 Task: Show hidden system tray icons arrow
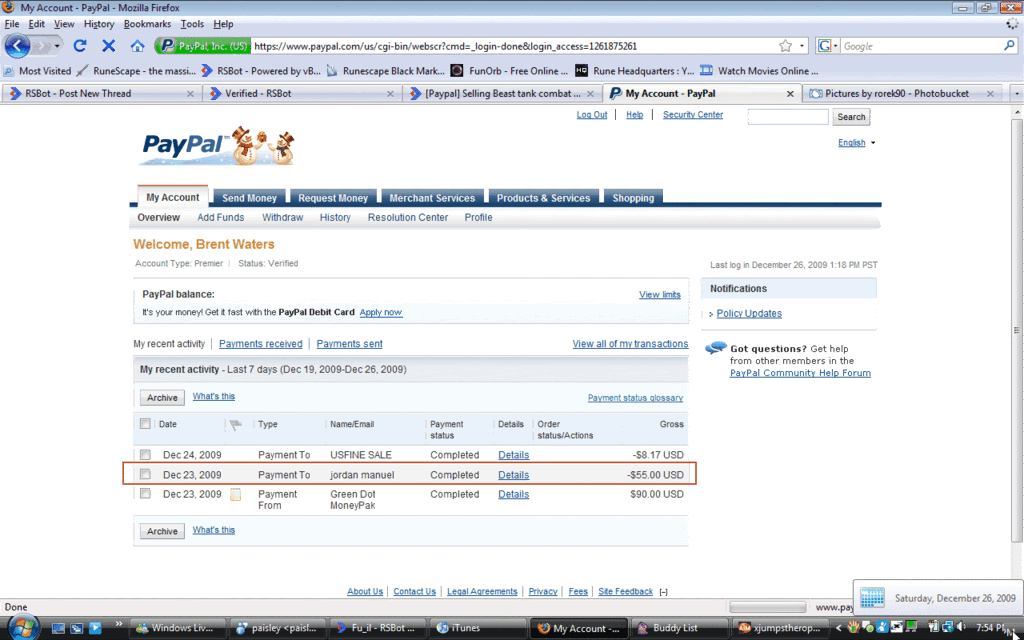coord(839,628)
